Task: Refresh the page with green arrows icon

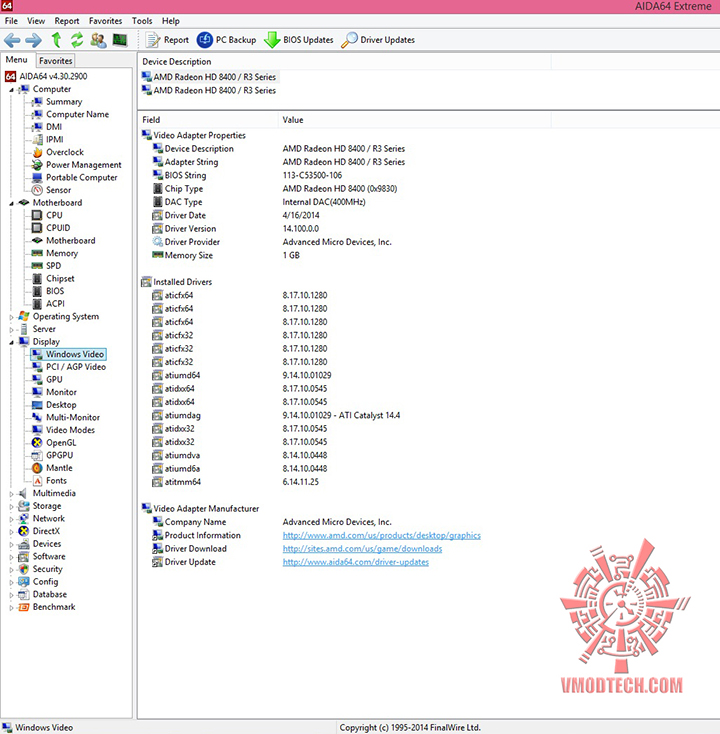Action: pyautogui.click(x=77, y=40)
